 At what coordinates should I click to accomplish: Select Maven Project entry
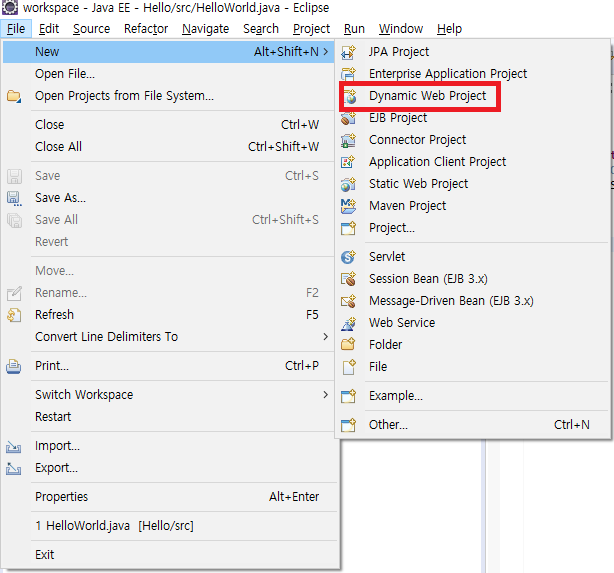click(473, 206)
